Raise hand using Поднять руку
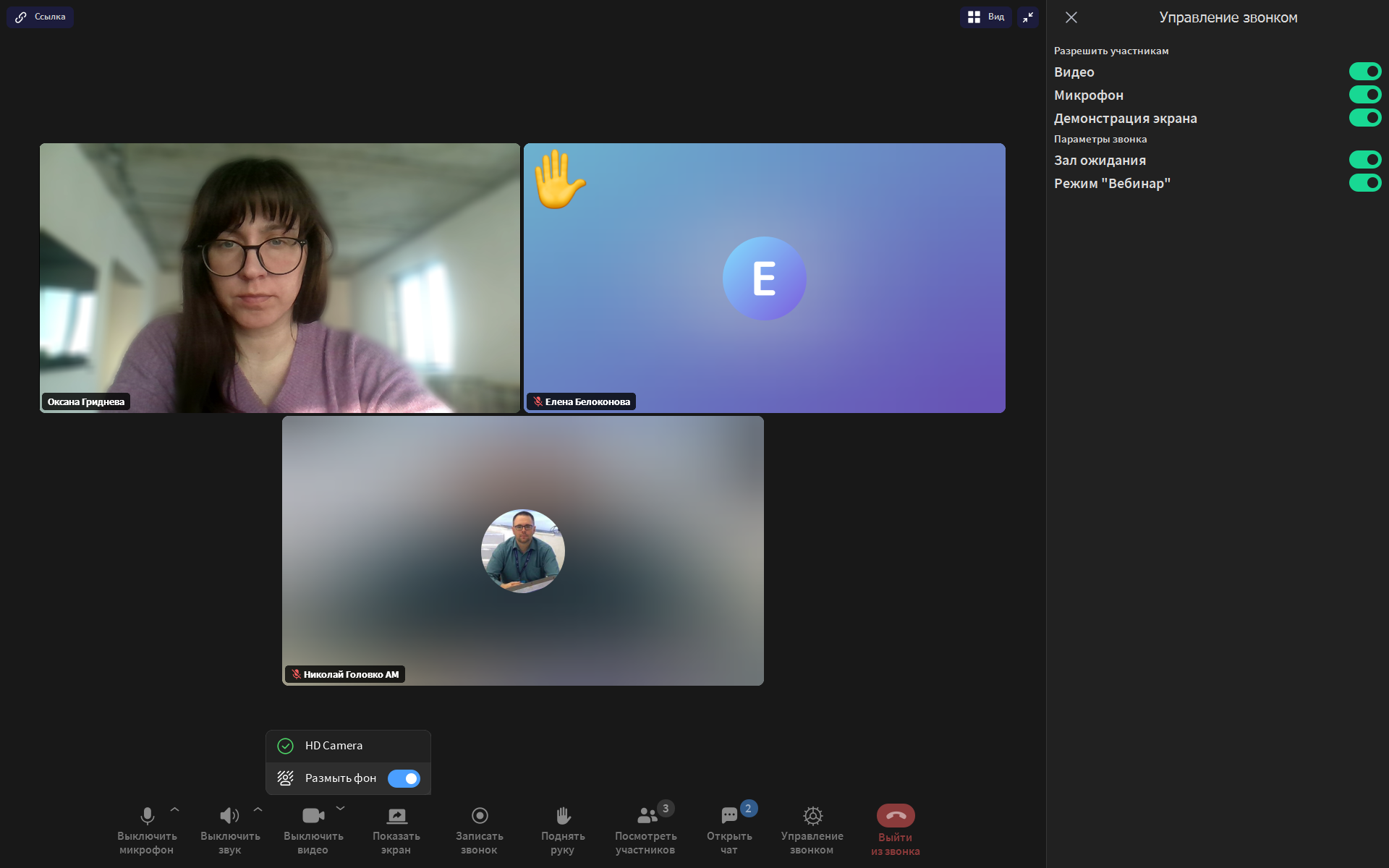Screen dimensions: 1389x868 [x=563, y=816]
